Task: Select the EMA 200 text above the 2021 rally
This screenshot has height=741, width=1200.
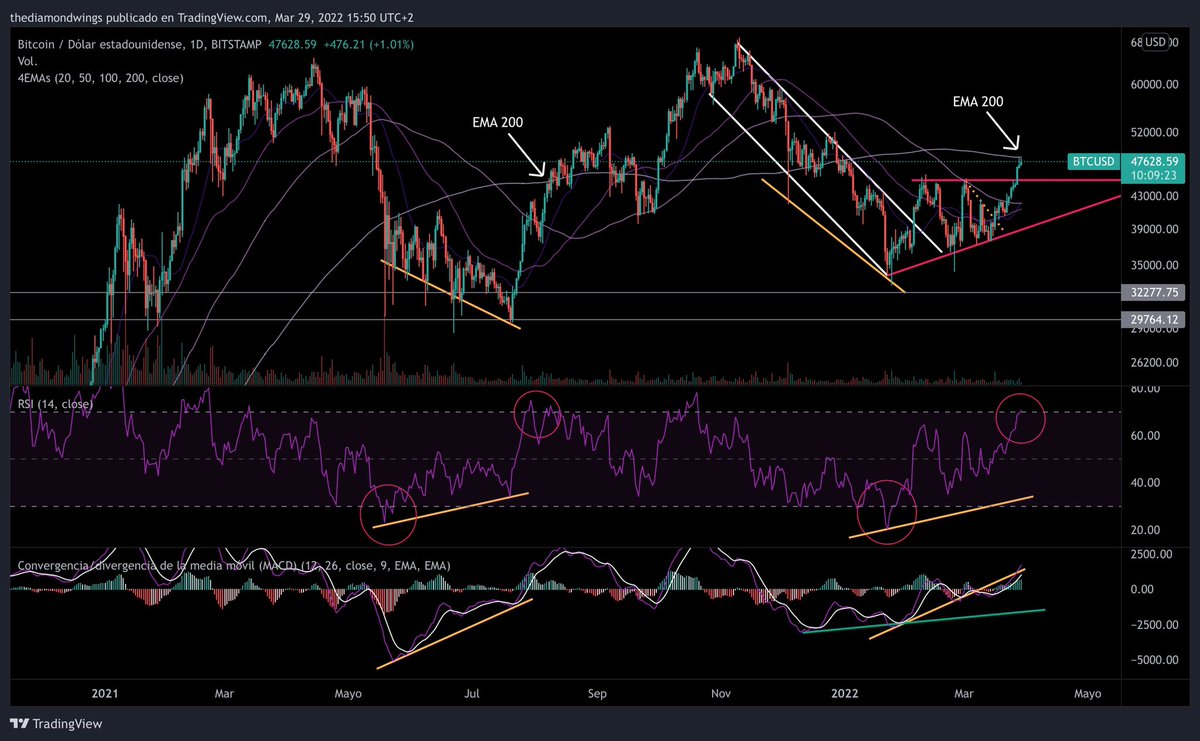Action: [x=499, y=122]
